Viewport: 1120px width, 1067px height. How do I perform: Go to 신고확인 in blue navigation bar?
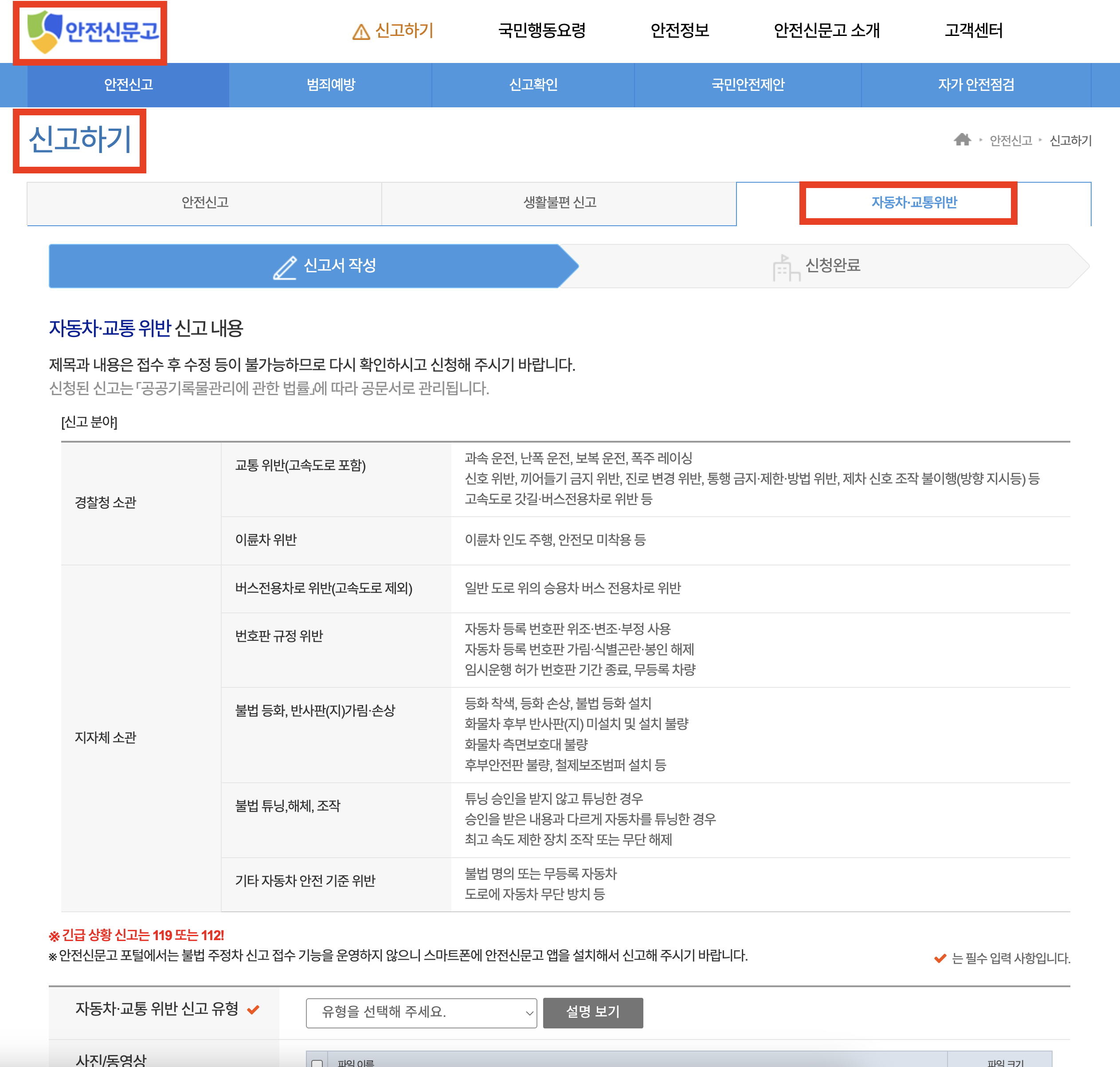(533, 85)
